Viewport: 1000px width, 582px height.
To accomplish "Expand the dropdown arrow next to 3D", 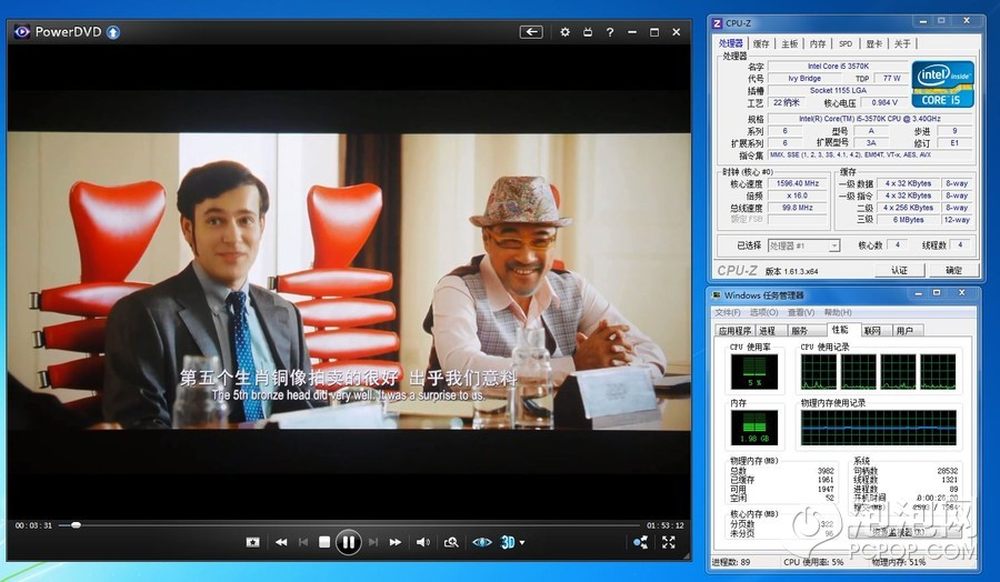I will [x=522, y=542].
